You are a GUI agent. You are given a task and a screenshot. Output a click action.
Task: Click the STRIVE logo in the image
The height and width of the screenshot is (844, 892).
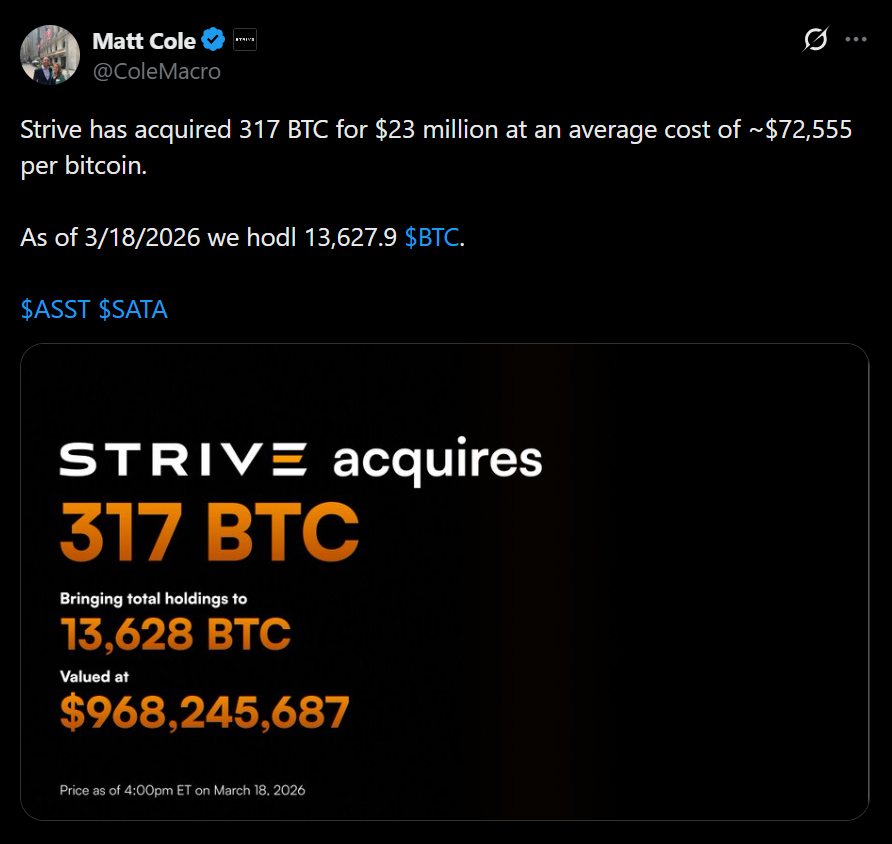(183, 461)
